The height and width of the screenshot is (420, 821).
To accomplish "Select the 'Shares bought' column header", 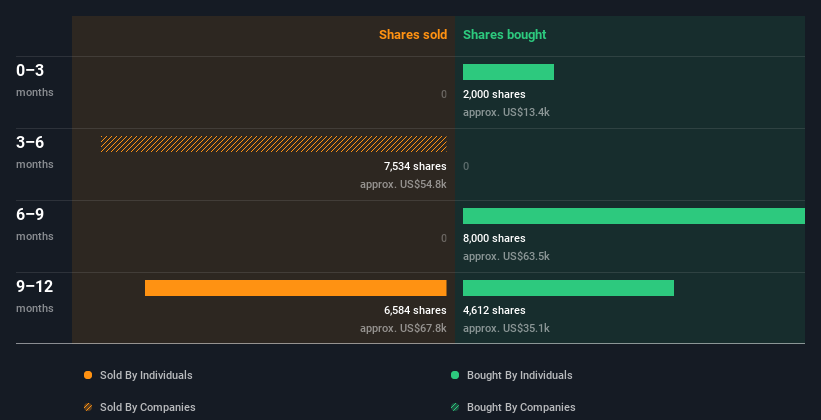I will coord(505,35).
